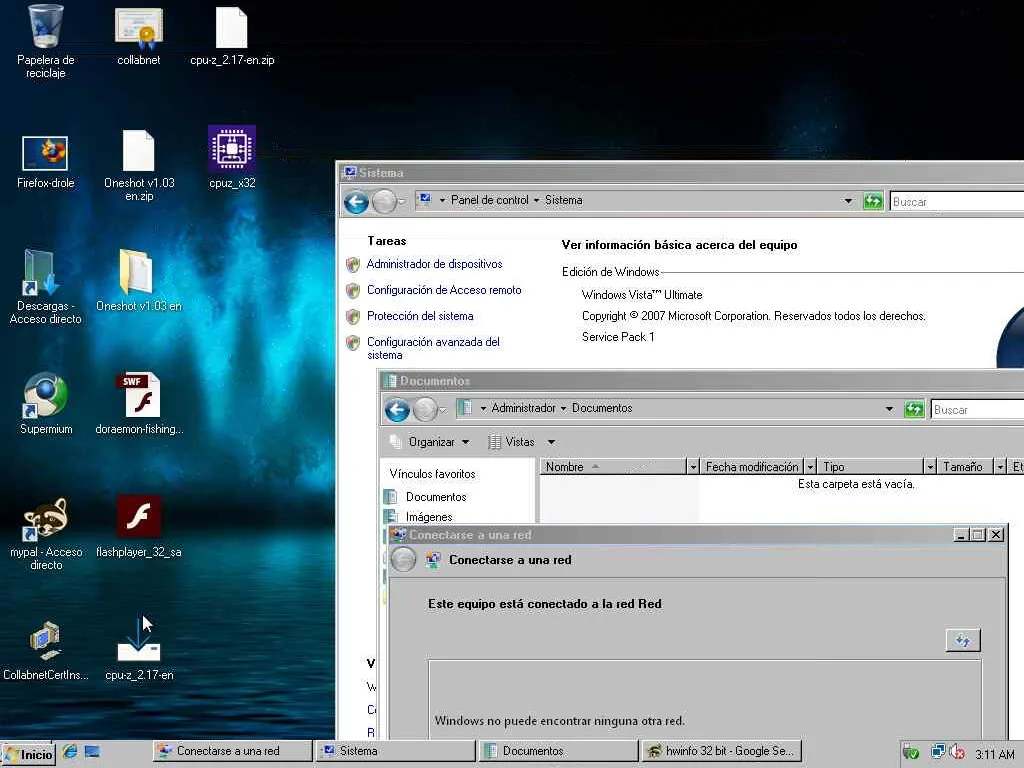Open Imágenes favorite link in sidebar
Screen dimensions: 1024x768
point(429,517)
